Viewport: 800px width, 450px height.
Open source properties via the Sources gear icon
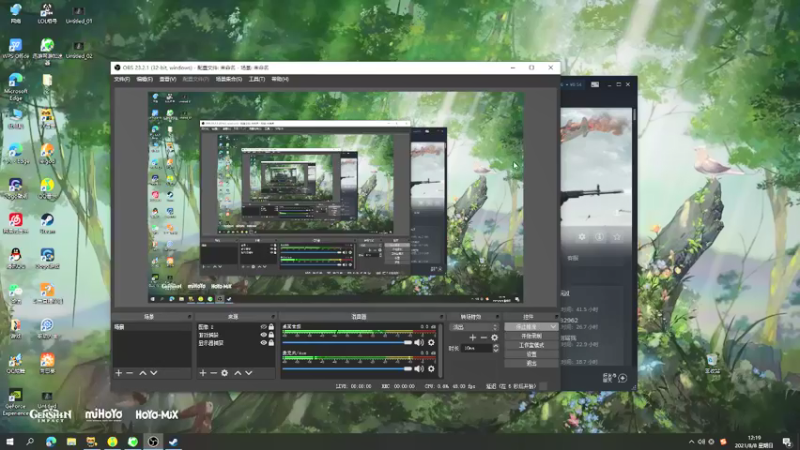click(224, 373)
